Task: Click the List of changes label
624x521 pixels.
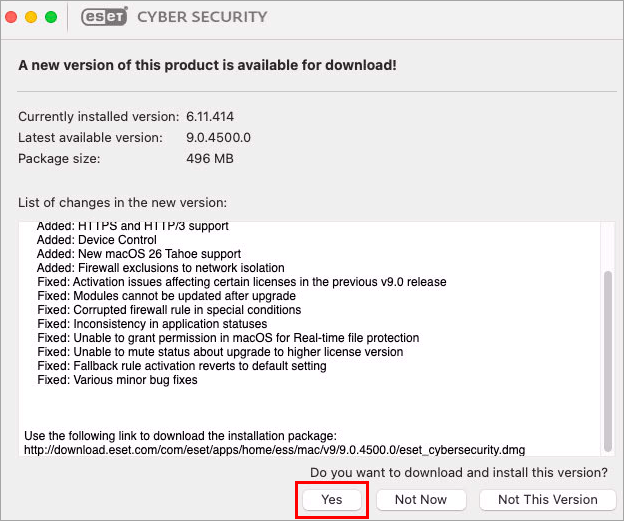Action: pyautogui.click(x=123, y=203)
